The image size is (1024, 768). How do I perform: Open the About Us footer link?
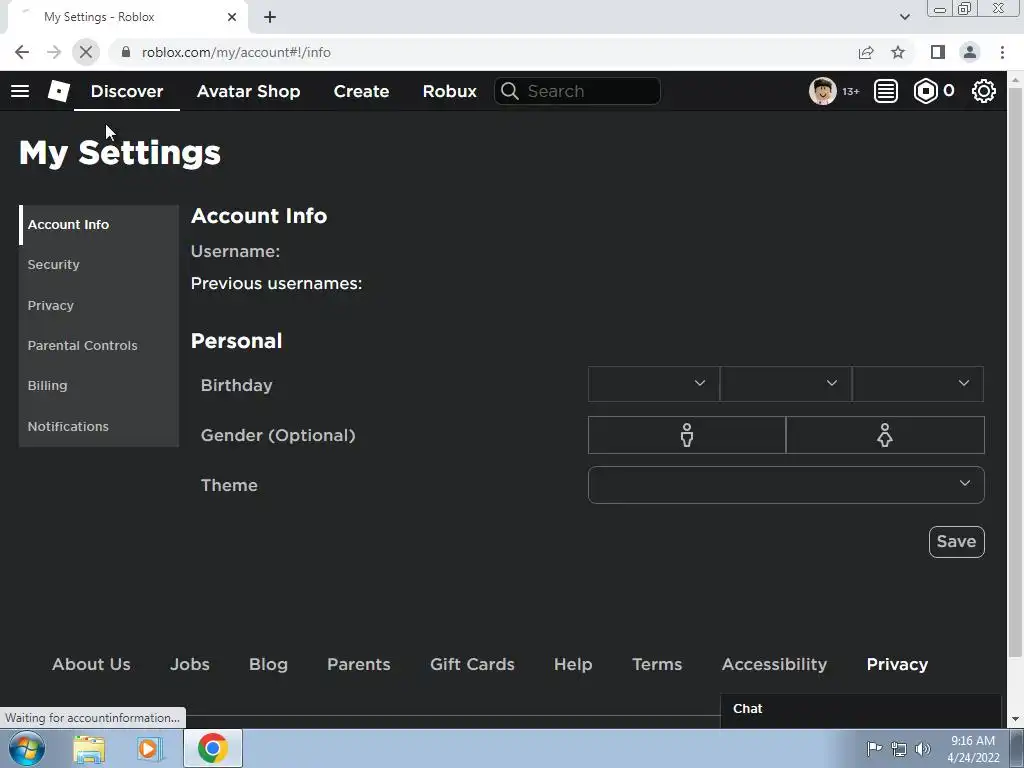tap(91, 664)
